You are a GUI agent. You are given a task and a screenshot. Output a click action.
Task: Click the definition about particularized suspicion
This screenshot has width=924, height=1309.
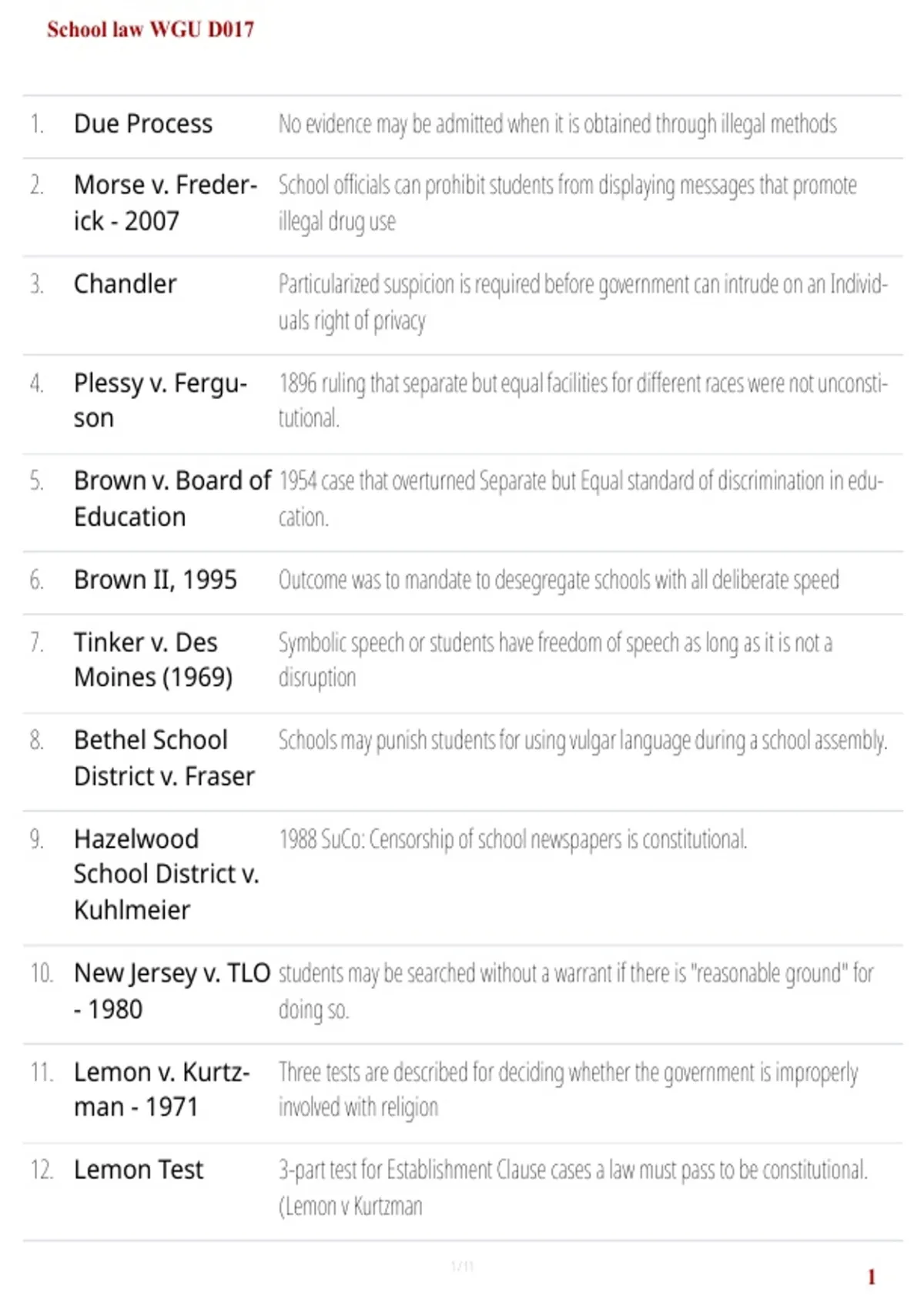(583, 302)
